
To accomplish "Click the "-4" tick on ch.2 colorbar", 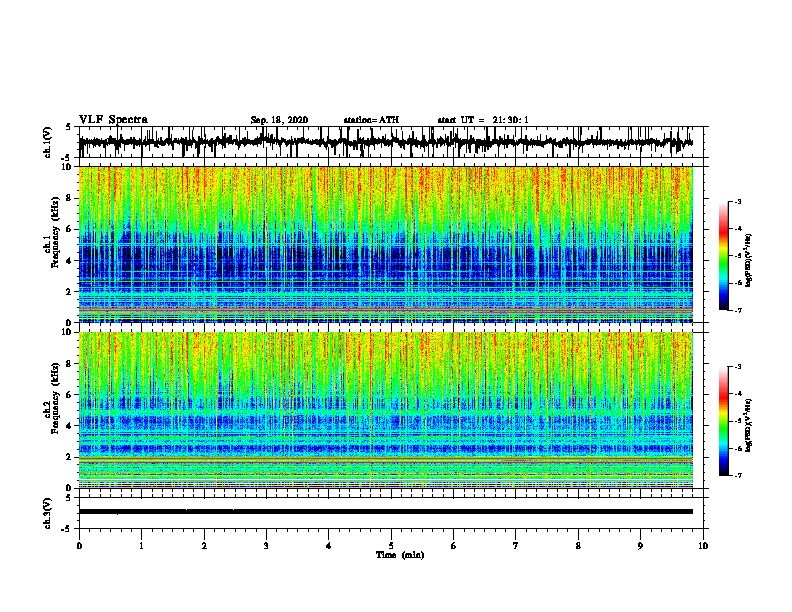I will tap(737, 394).
